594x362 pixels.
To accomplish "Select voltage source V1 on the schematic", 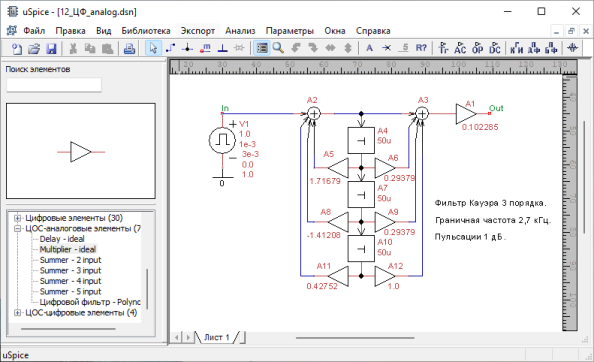I will coord(222,140).
